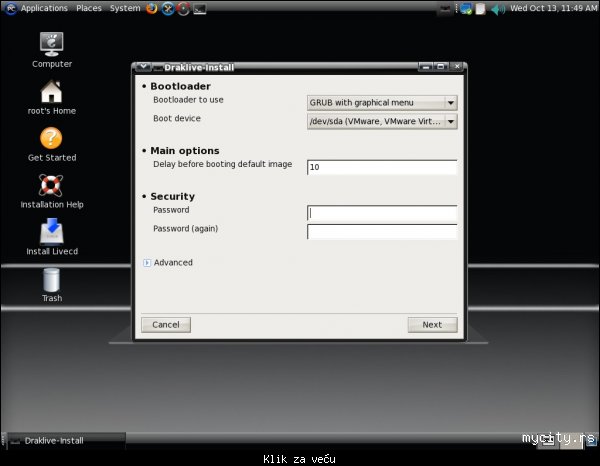This screenshot has width=600, height=466.
Task: Open the network status tray icon
Action: point(466,8)
